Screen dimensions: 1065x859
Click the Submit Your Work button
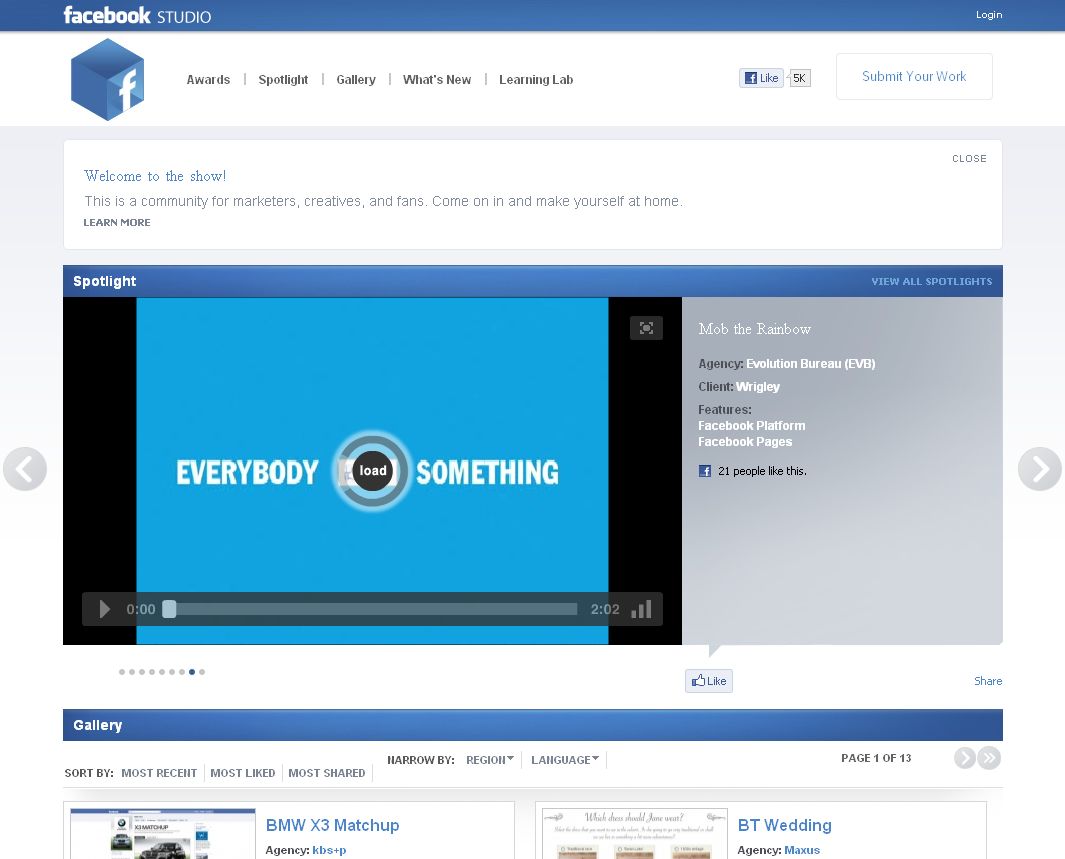pyautogui.click(x=914, y=77)
